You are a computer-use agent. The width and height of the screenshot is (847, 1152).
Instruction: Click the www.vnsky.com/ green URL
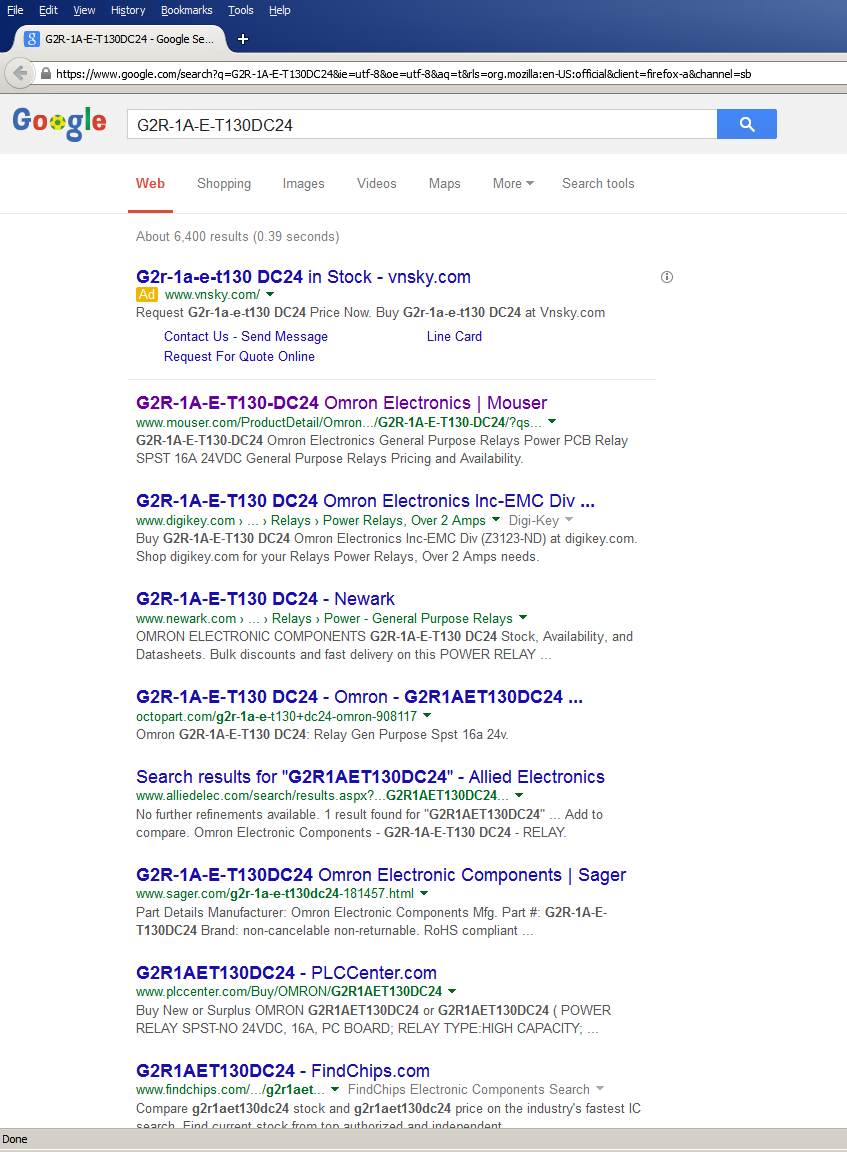point(212,295)
